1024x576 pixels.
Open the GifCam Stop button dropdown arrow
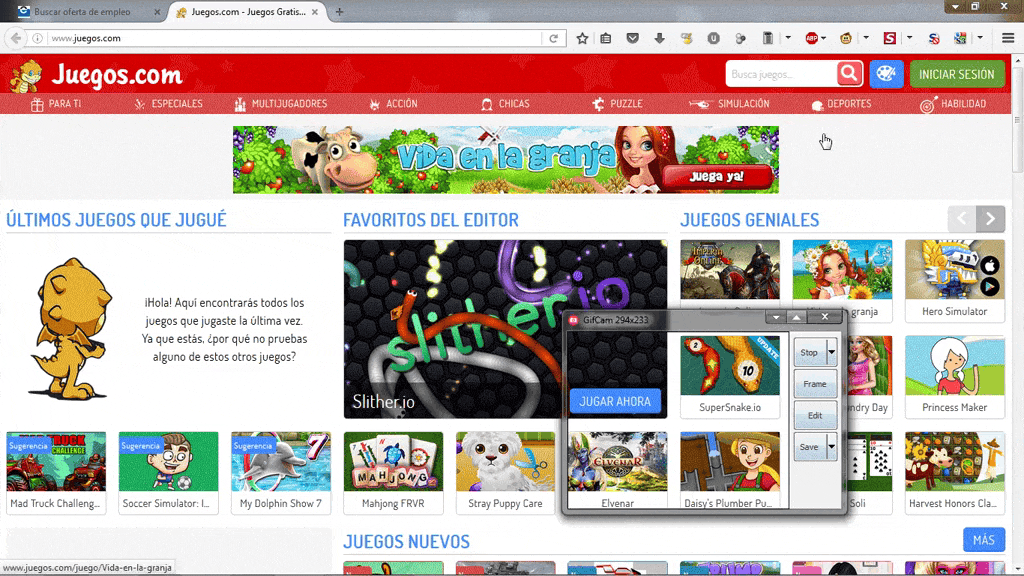coord(831,352)
